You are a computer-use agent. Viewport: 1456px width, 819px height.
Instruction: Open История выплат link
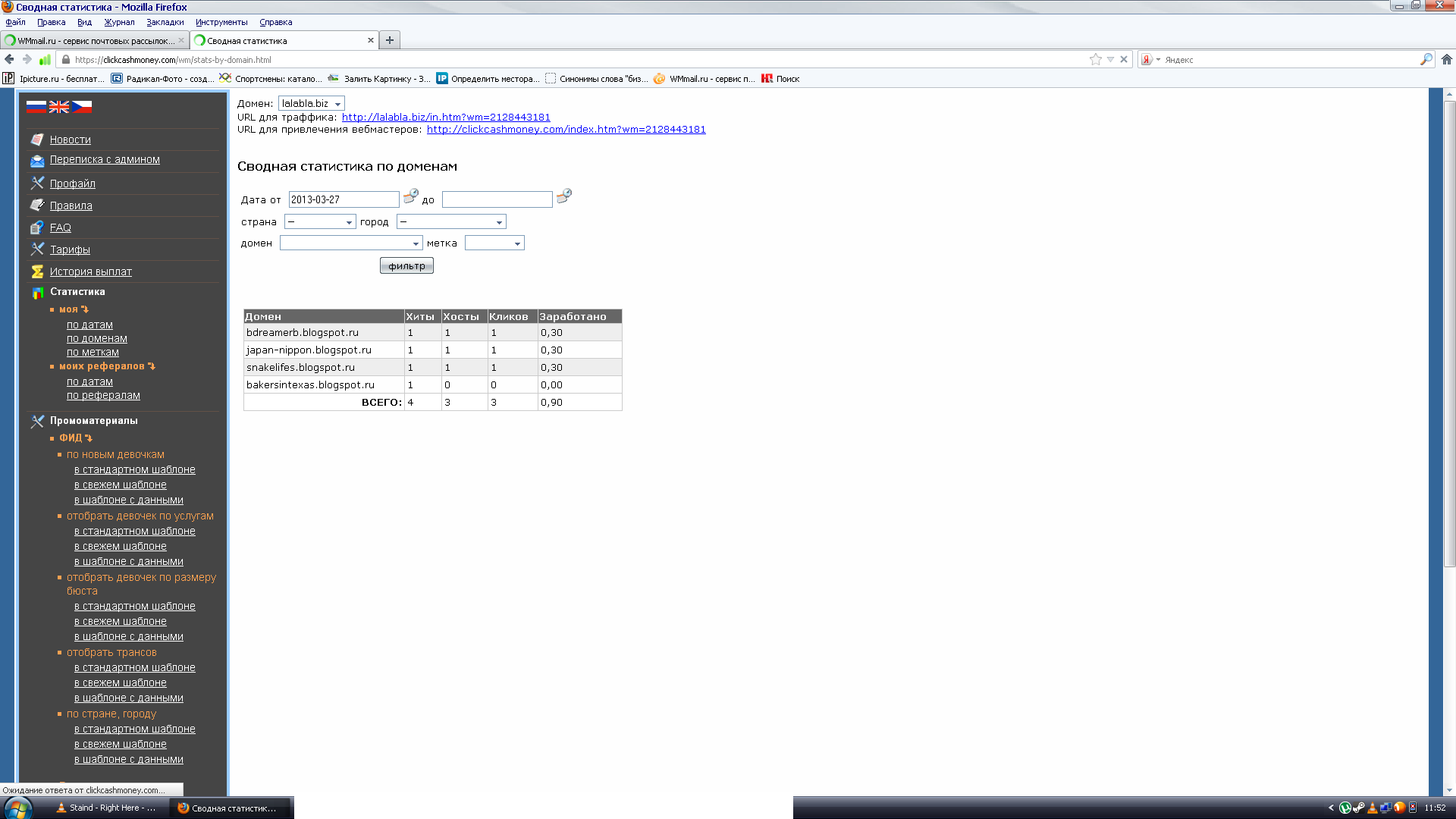click(91, 271)
